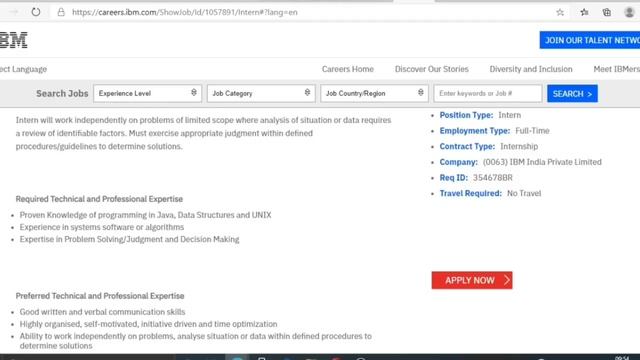The width and height of the screenshot is (640, 360).
Task: Click JOIN OUR TALENT NETWORK button
Action: (x=590, y=40)
